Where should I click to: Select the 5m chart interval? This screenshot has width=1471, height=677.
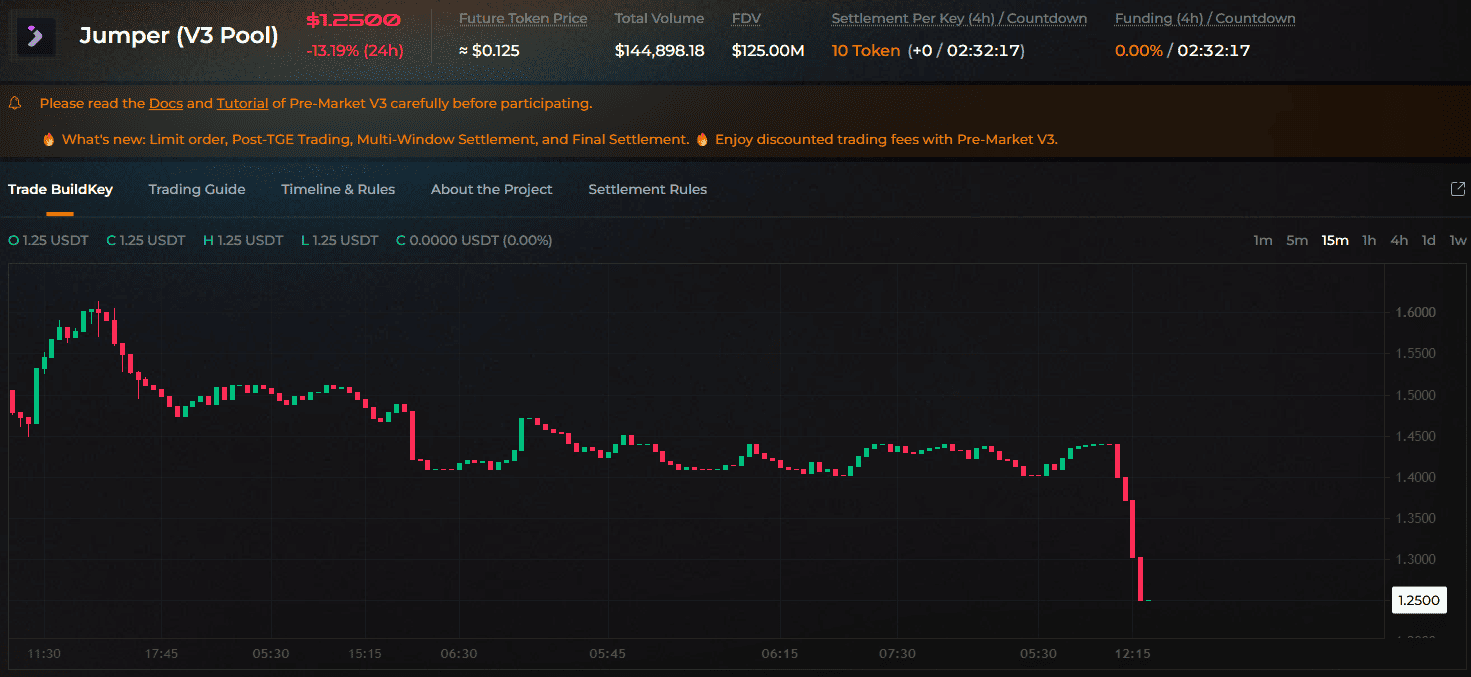coord(1297,240)
